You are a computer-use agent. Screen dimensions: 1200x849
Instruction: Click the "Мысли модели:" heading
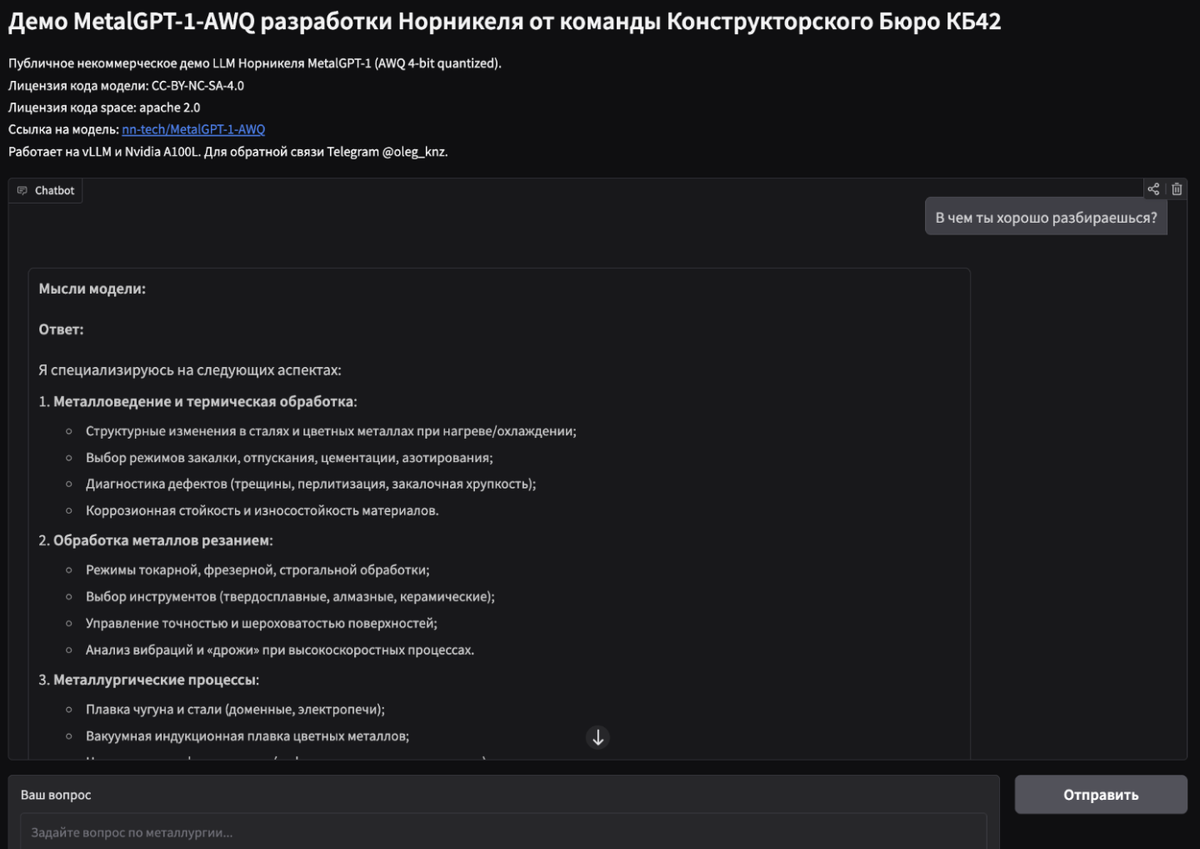click(92, 289)
